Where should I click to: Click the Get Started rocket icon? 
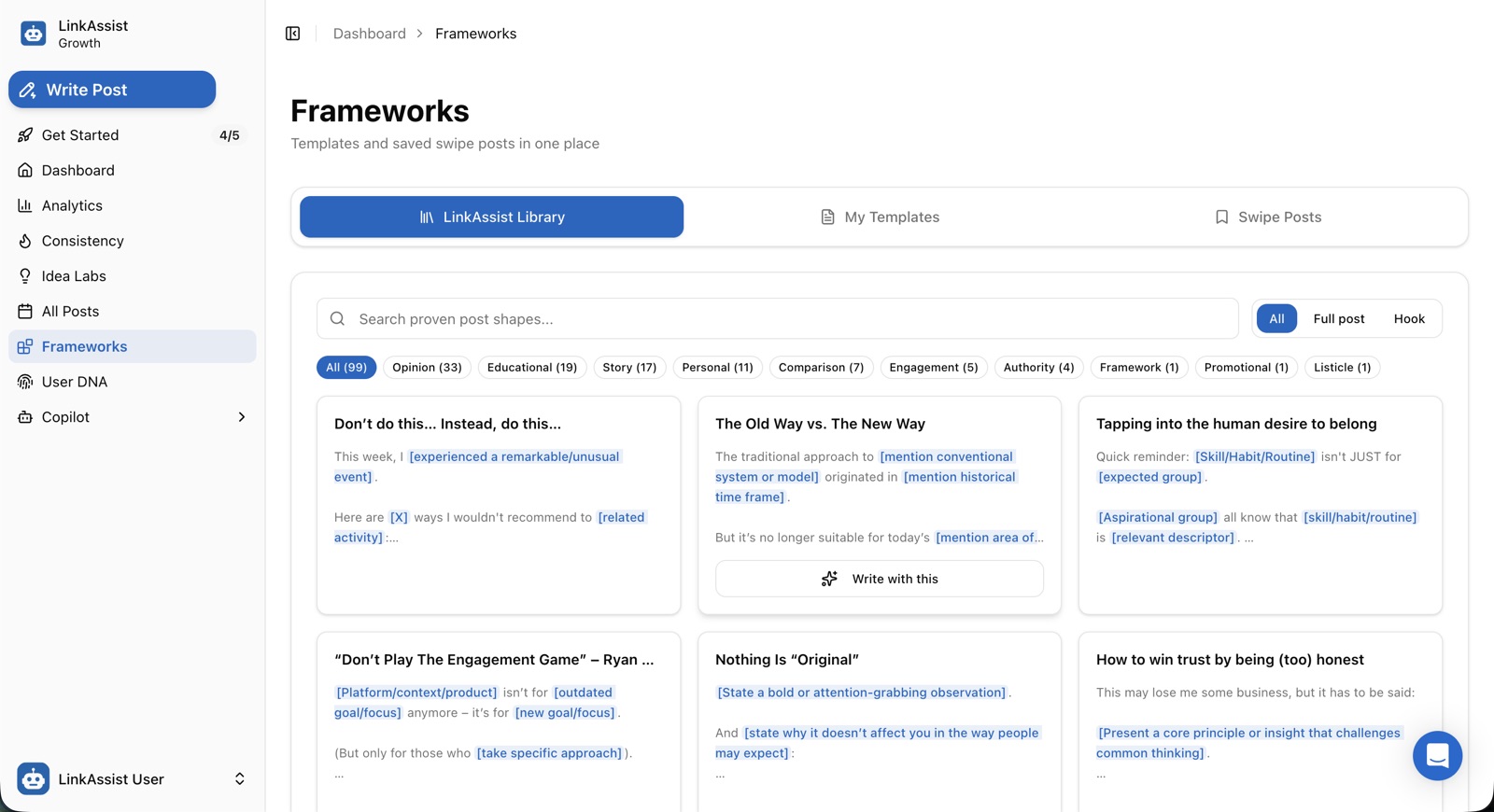[x=25, y=135]
